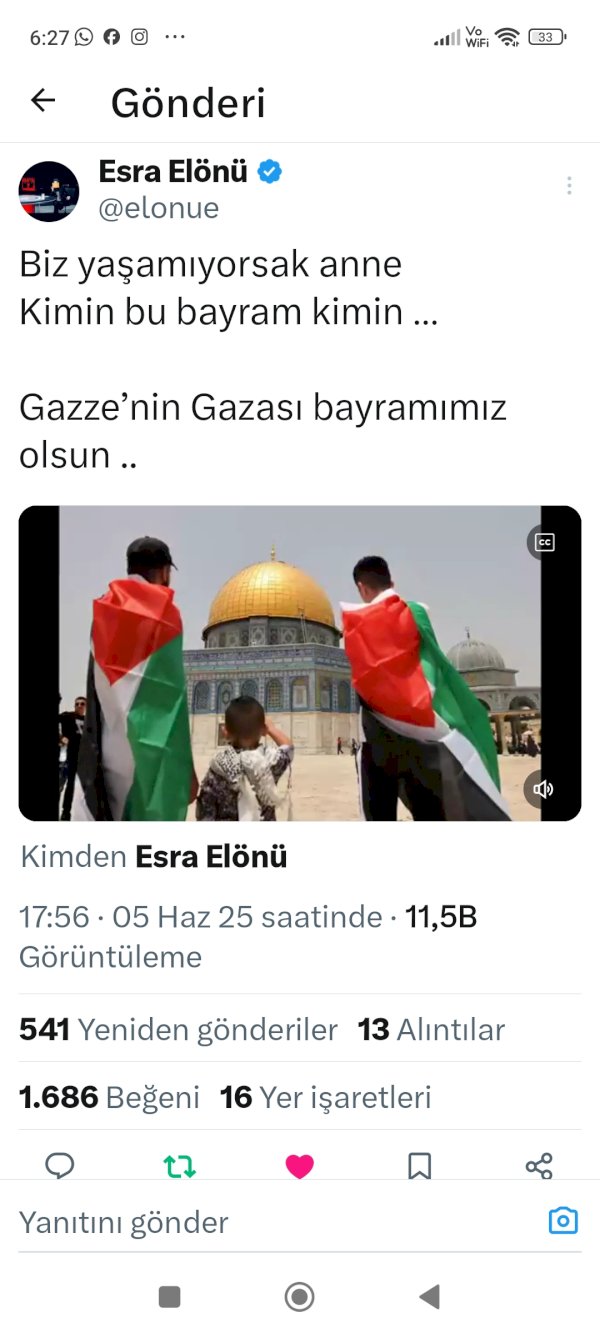The width and height of the screenshot is (600, 1333).
Task: Open the three-dot menu on the post
Action: point(569,185)
